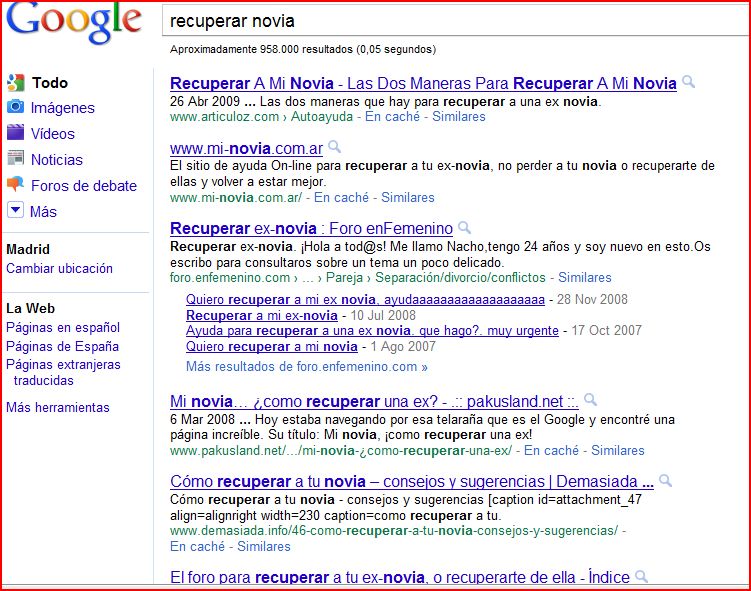The height and width of the screenshot is (591, 751).
Task: Filter by Páginas extranjeras traducidas
Action: coord(63,372)
